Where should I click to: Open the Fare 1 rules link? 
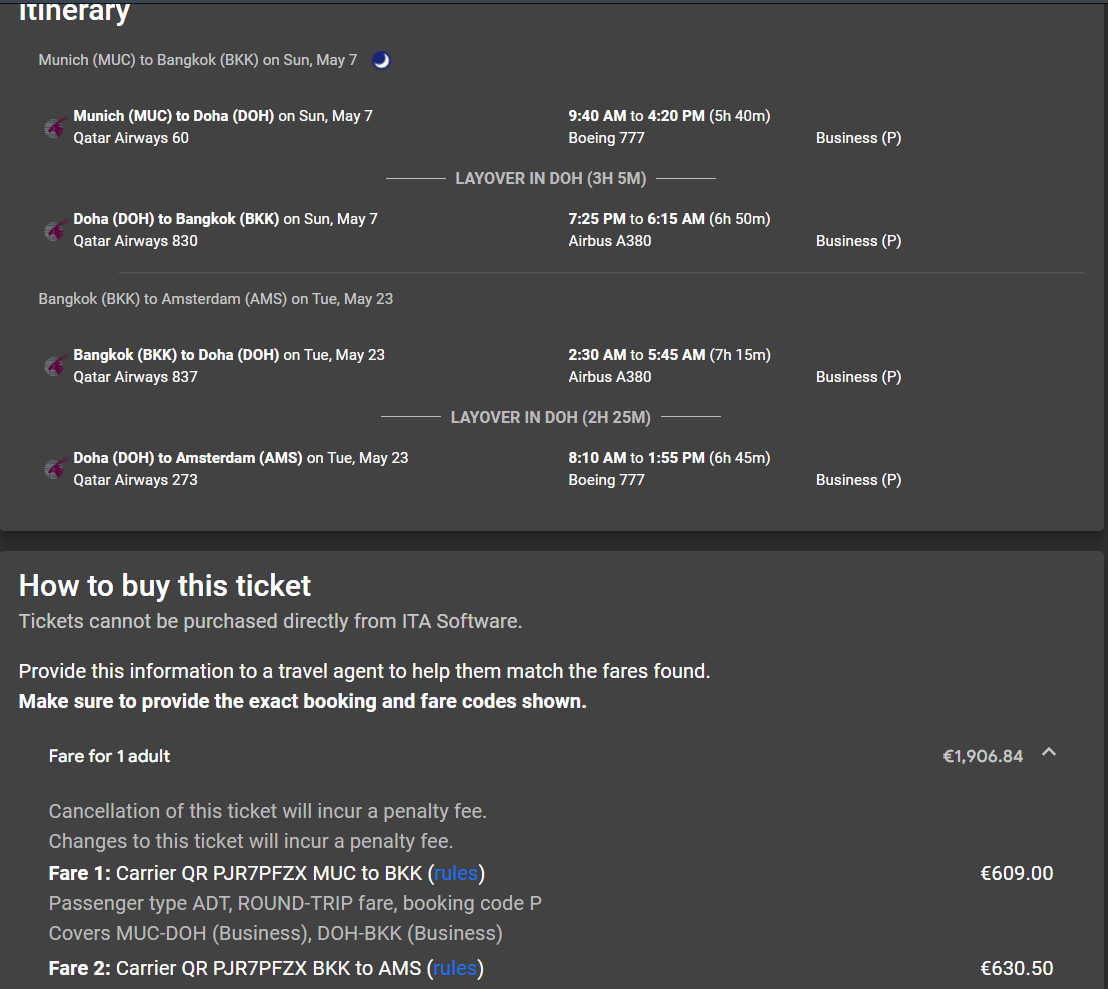point(456,873)
